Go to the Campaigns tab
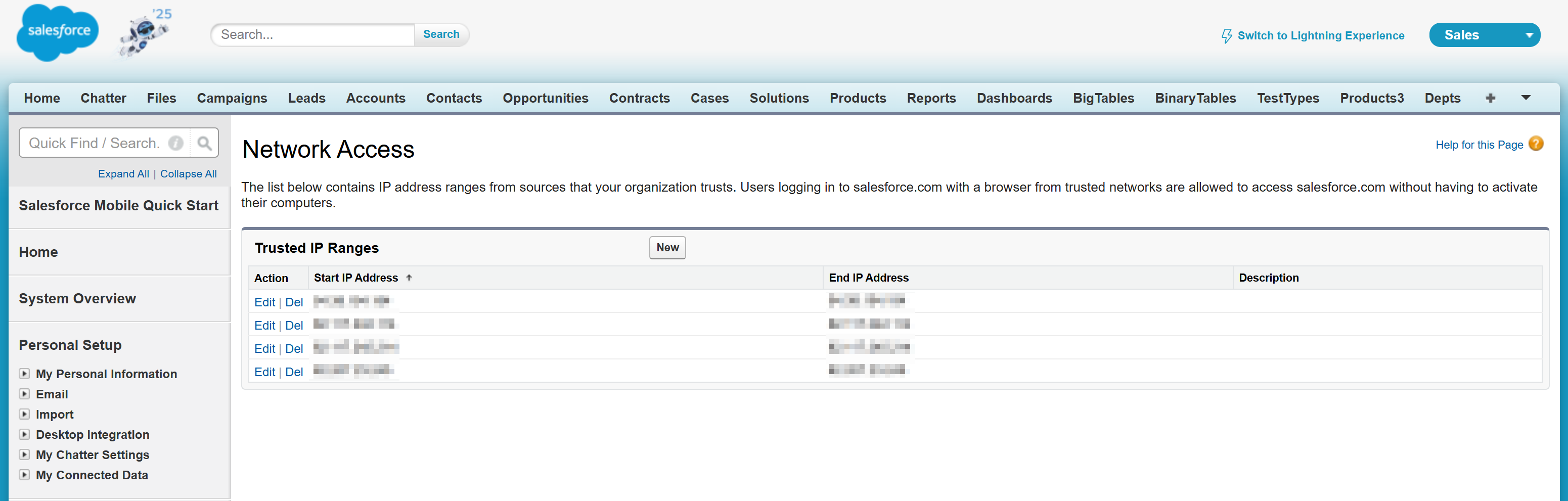1568x501 pixels. coord(232,98)
